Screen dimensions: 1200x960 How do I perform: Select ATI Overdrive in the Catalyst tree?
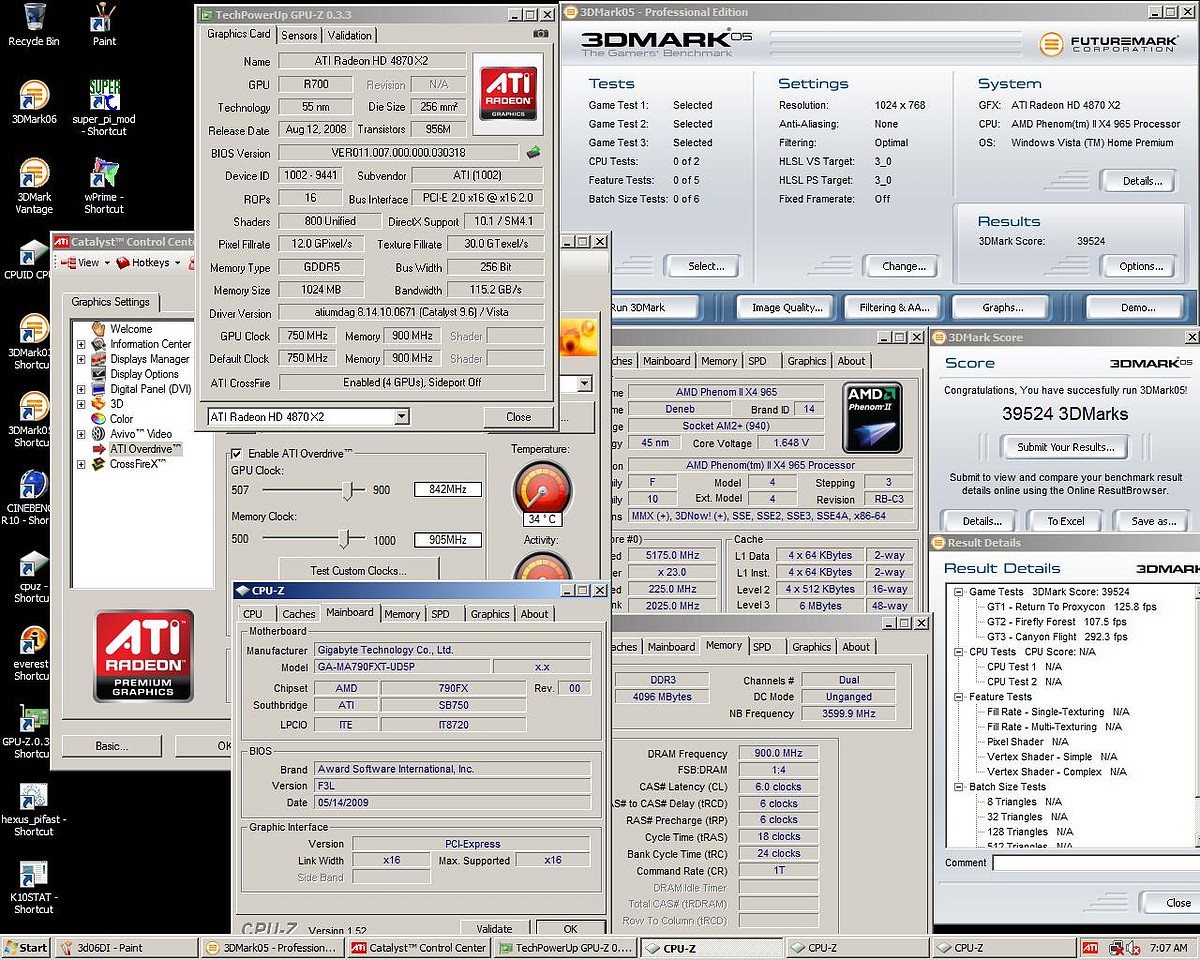pos(146,449)
